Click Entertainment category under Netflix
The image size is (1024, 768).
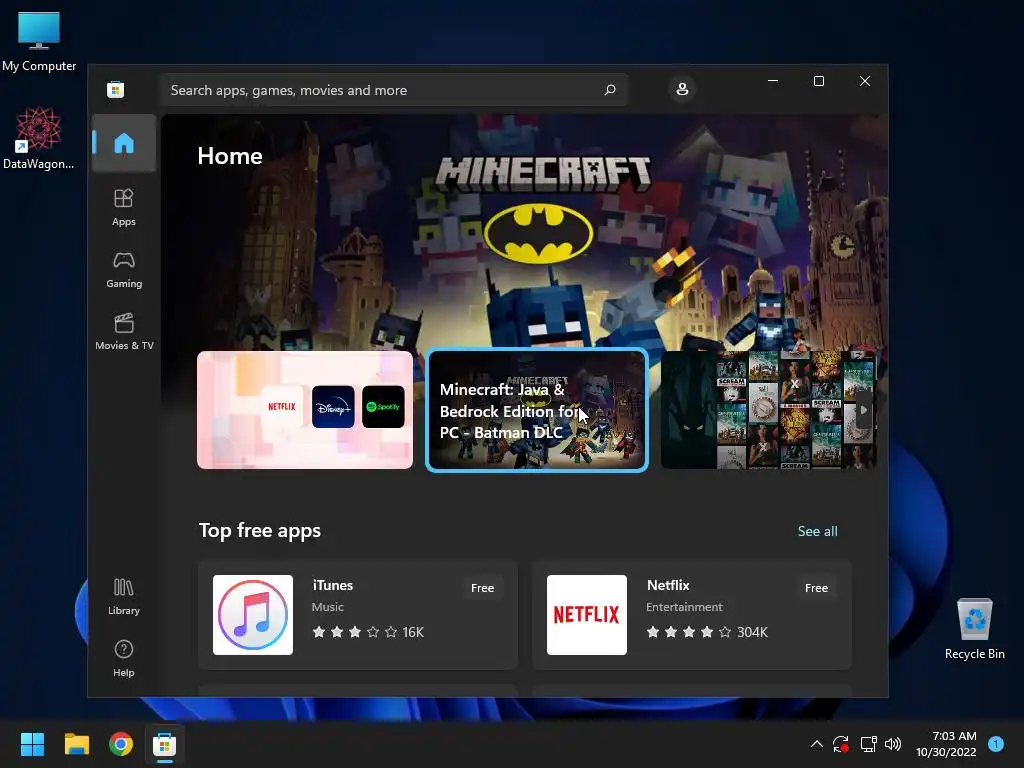tap(684, 607)
